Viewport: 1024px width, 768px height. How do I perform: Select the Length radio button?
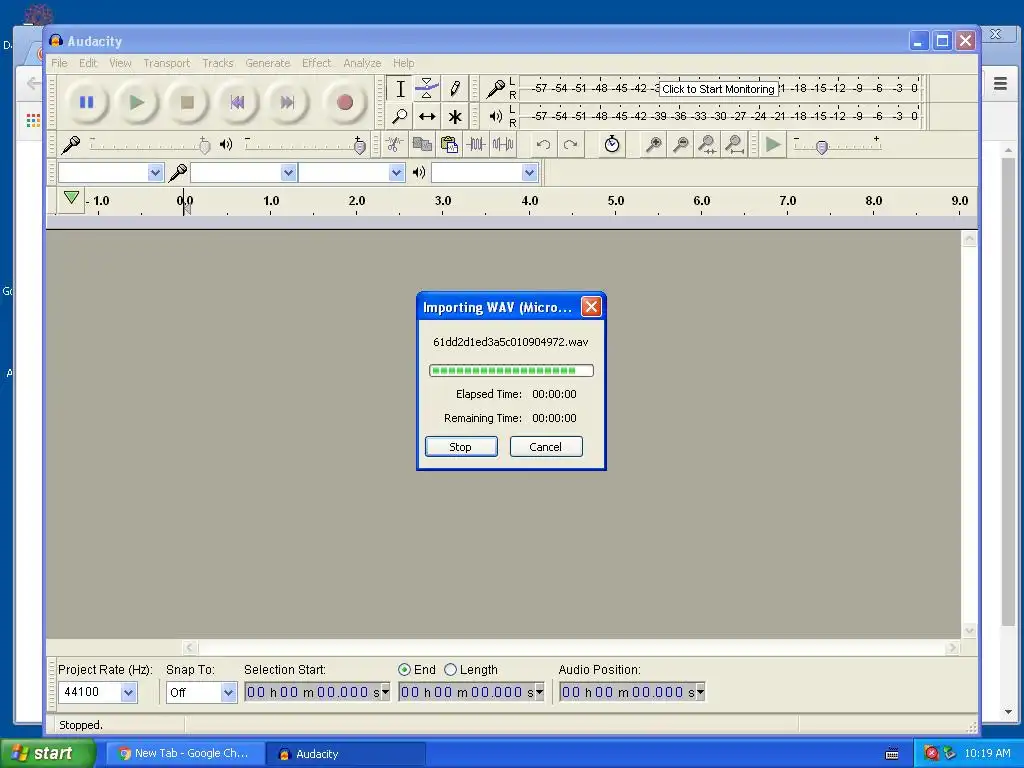click(x=450, y=669)
